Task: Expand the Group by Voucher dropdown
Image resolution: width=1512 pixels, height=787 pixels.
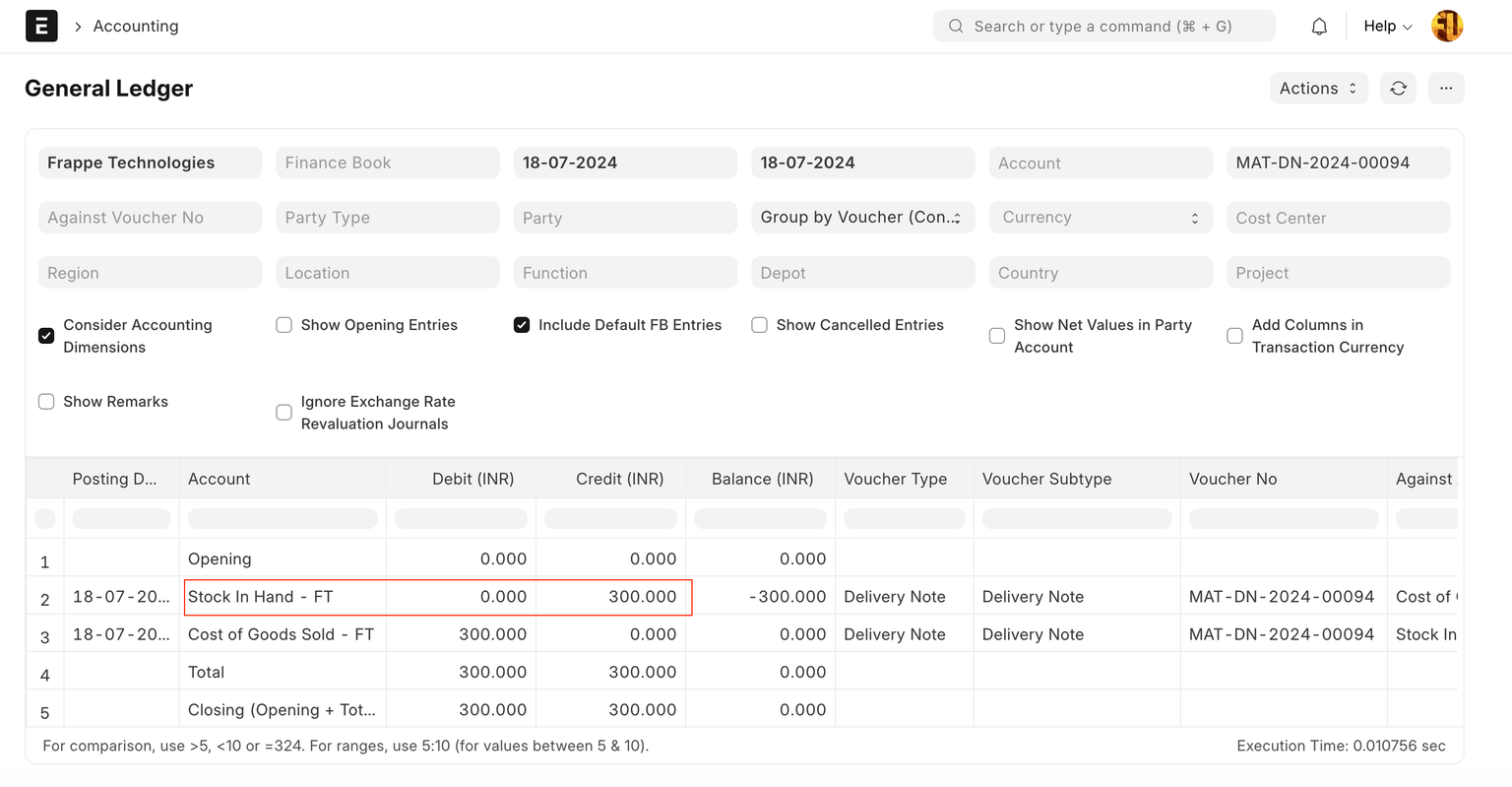Action: point(862,218)
